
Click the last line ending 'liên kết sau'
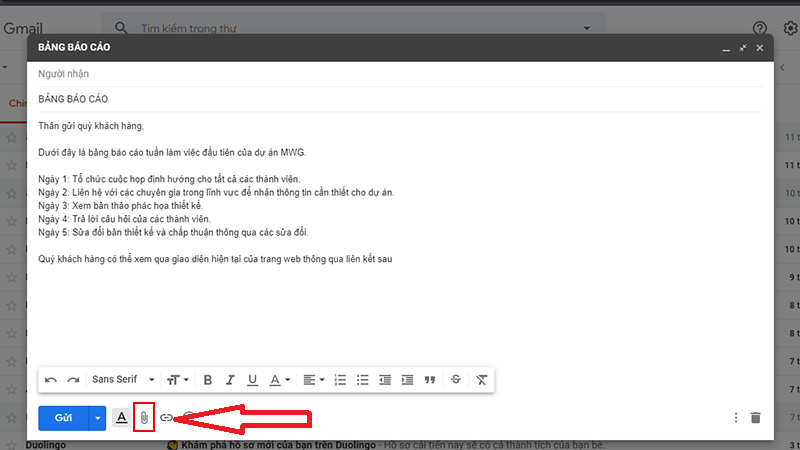215,259
